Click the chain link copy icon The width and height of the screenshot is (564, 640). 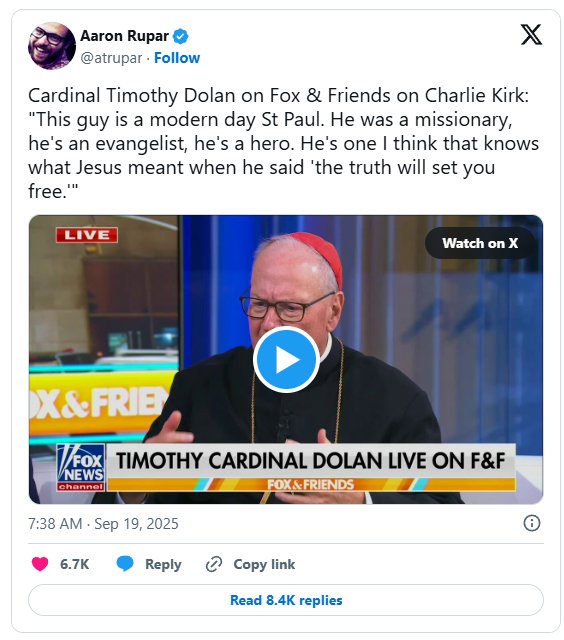tap(214, 564)
